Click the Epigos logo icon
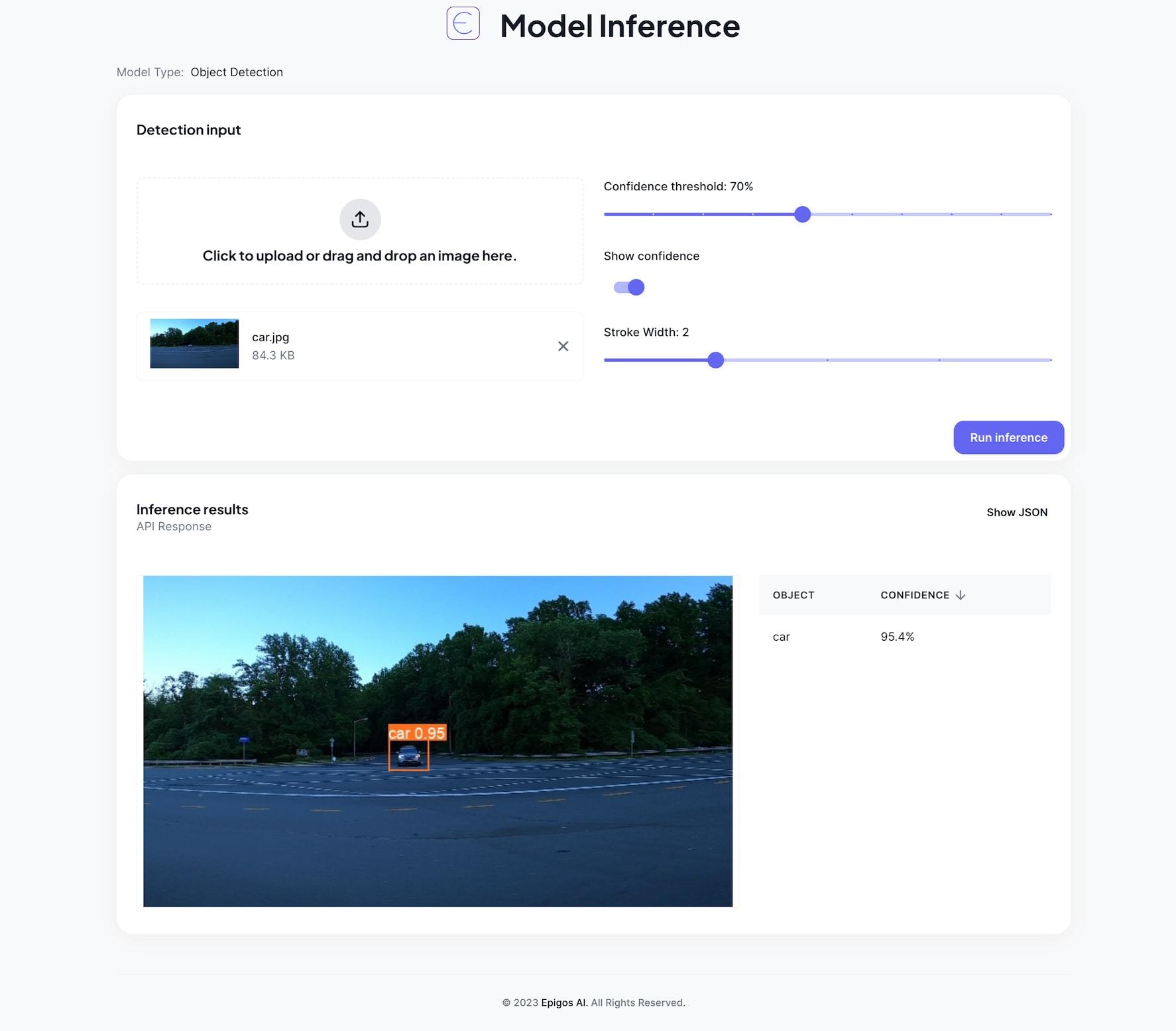 (463, 24)
